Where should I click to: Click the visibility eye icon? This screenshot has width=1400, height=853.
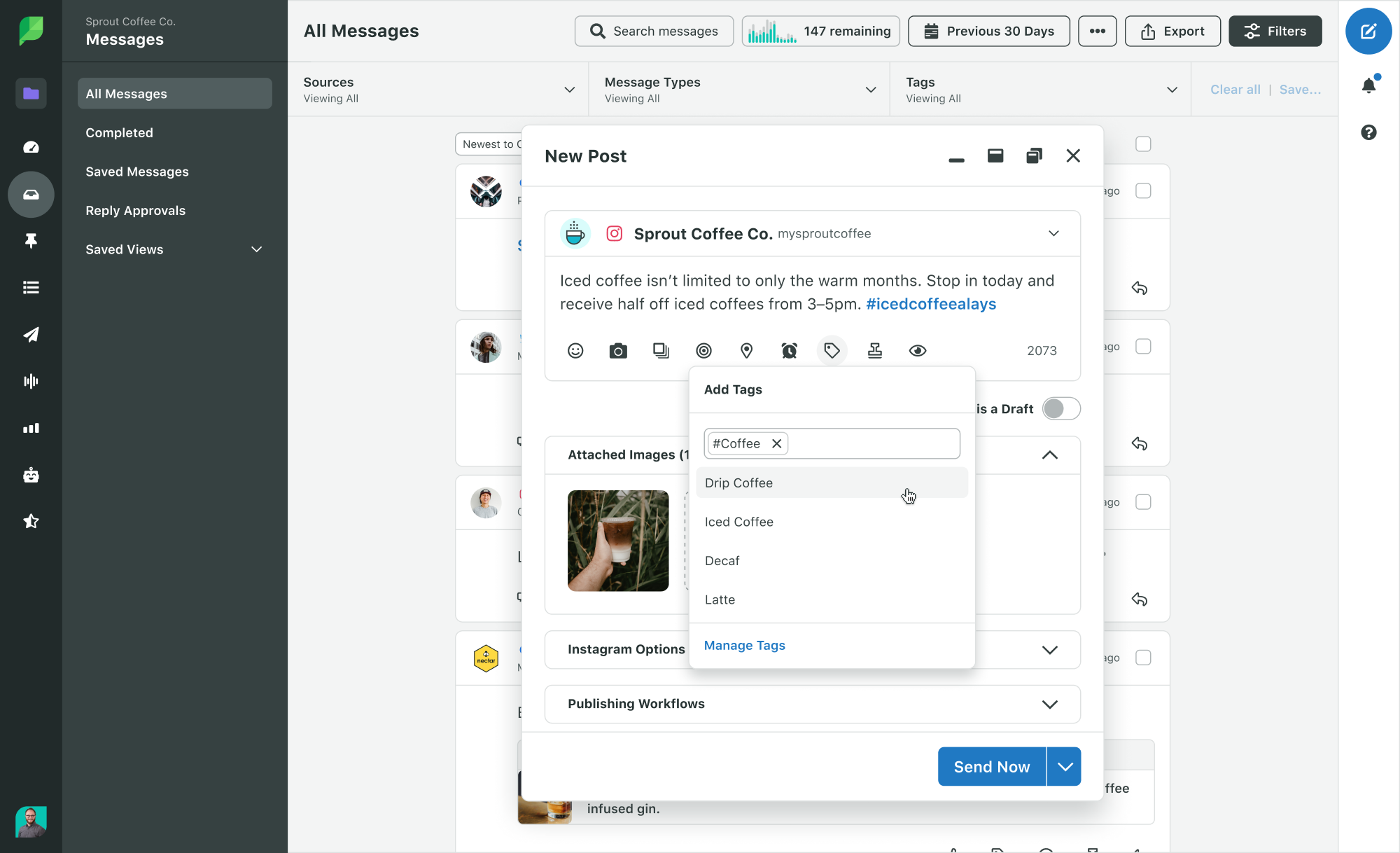pos(918,350)
